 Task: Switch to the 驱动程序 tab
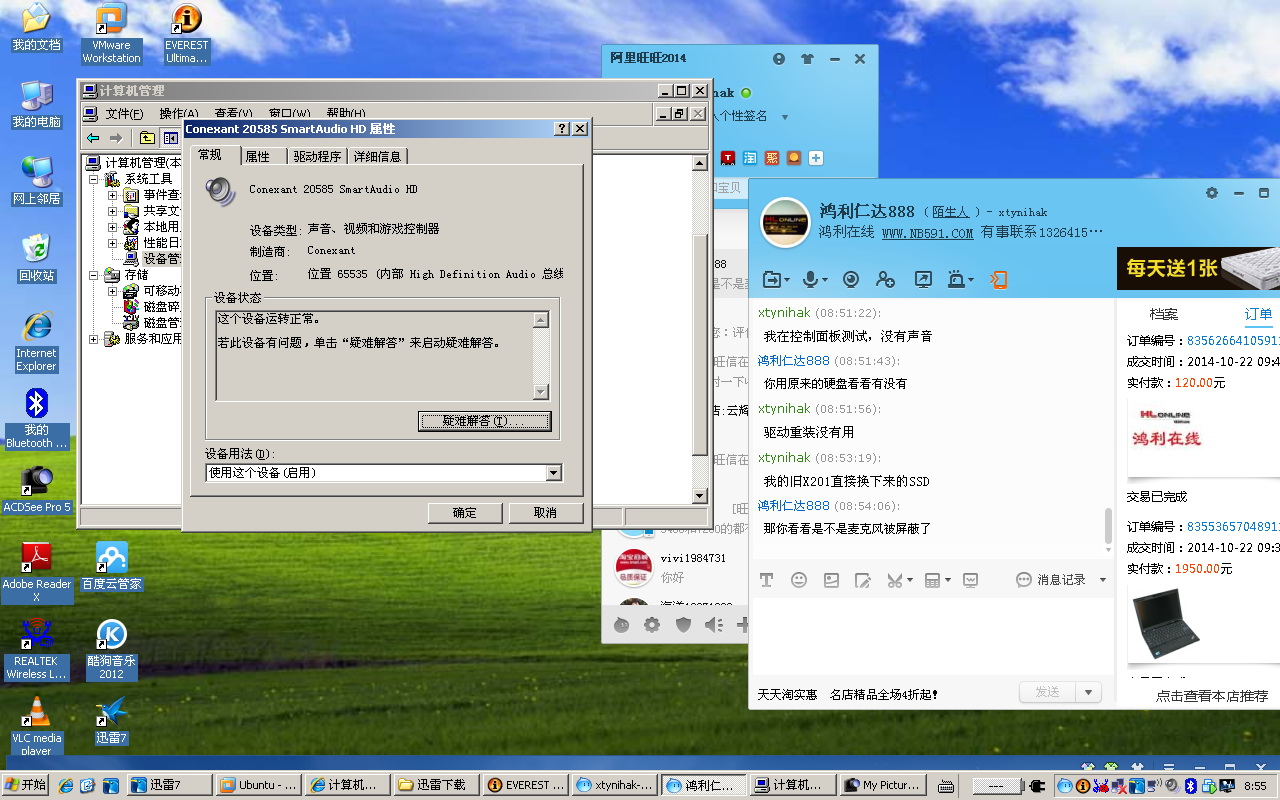pyautogui.click(x=317, y=156)
